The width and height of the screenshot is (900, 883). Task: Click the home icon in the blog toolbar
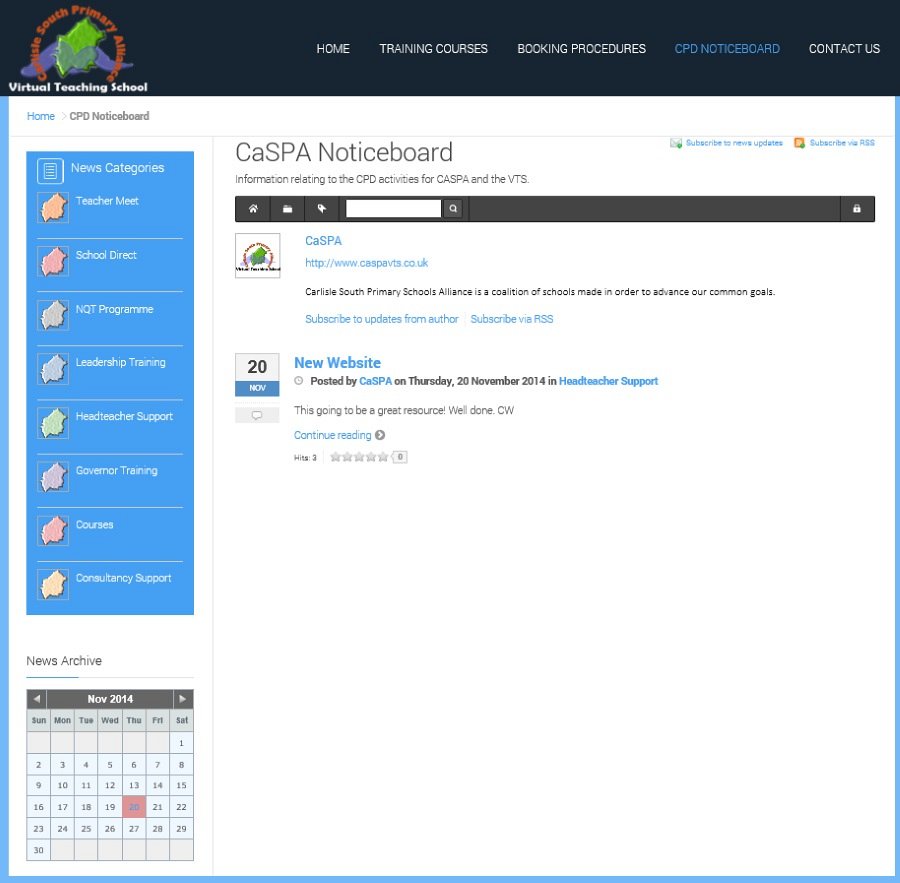click(x=254, y=209)
